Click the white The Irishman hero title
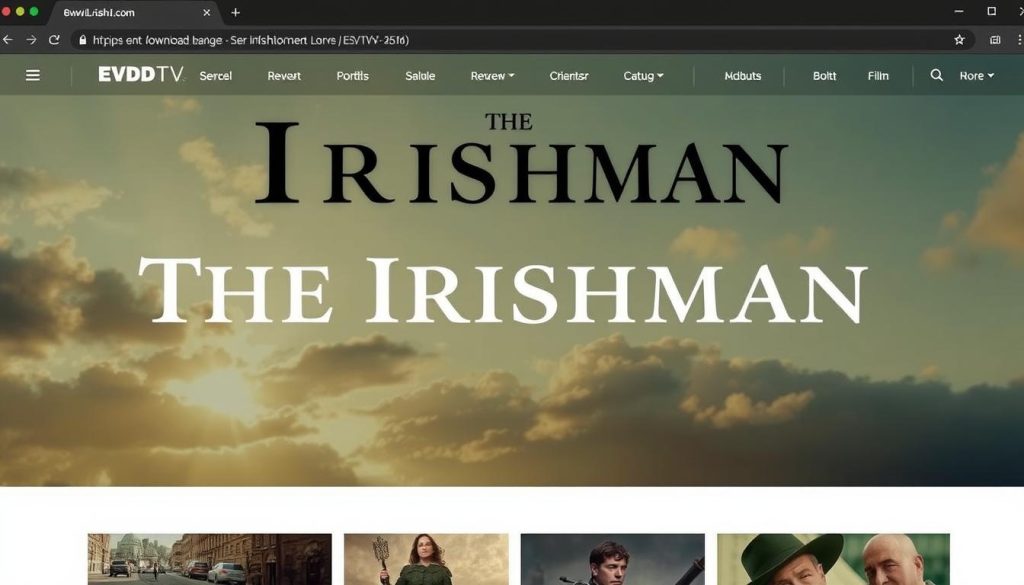This screenshot has width=1024, height=585. pos(503,291)
